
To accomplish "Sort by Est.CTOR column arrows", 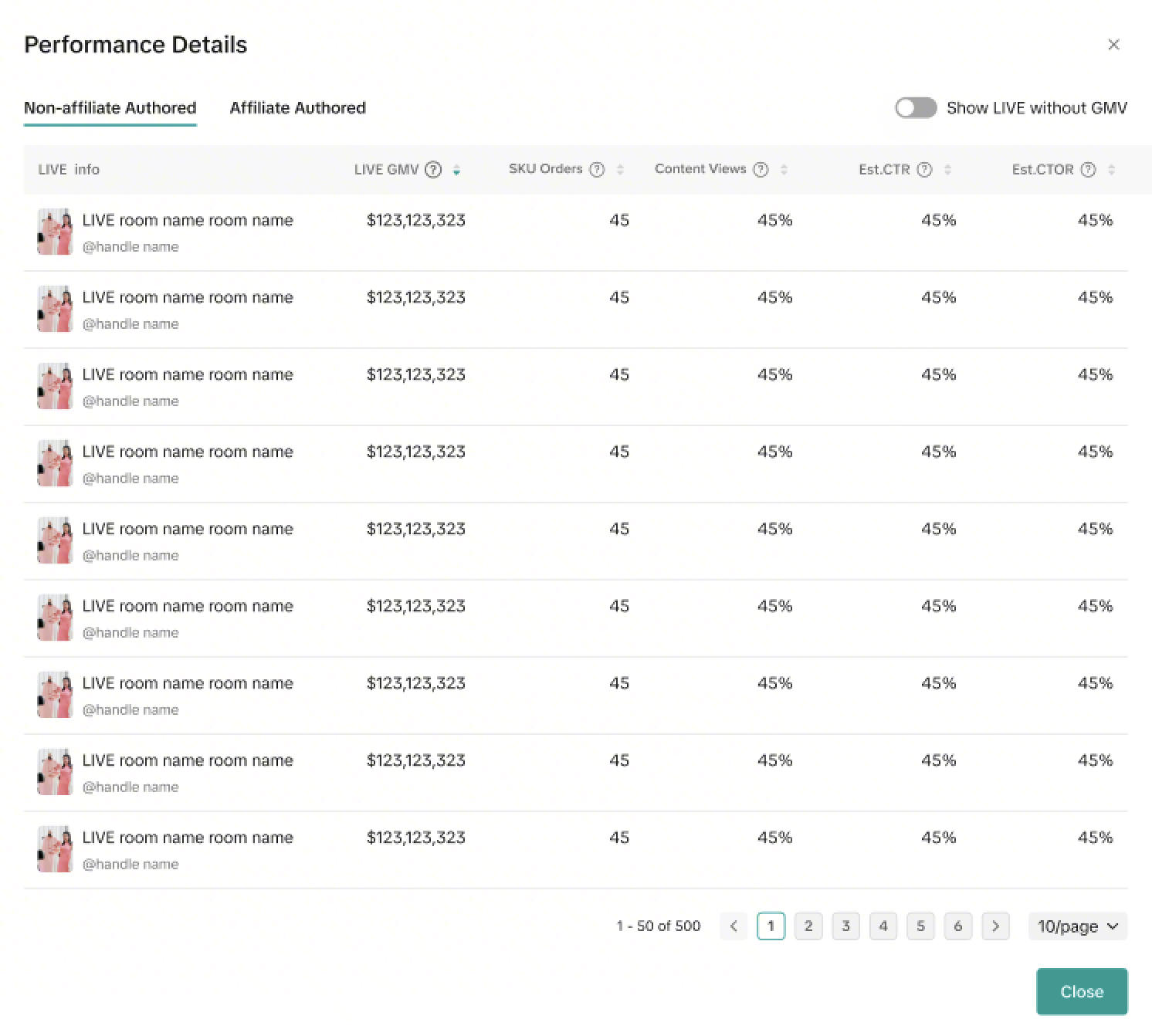I will 1111,170.
